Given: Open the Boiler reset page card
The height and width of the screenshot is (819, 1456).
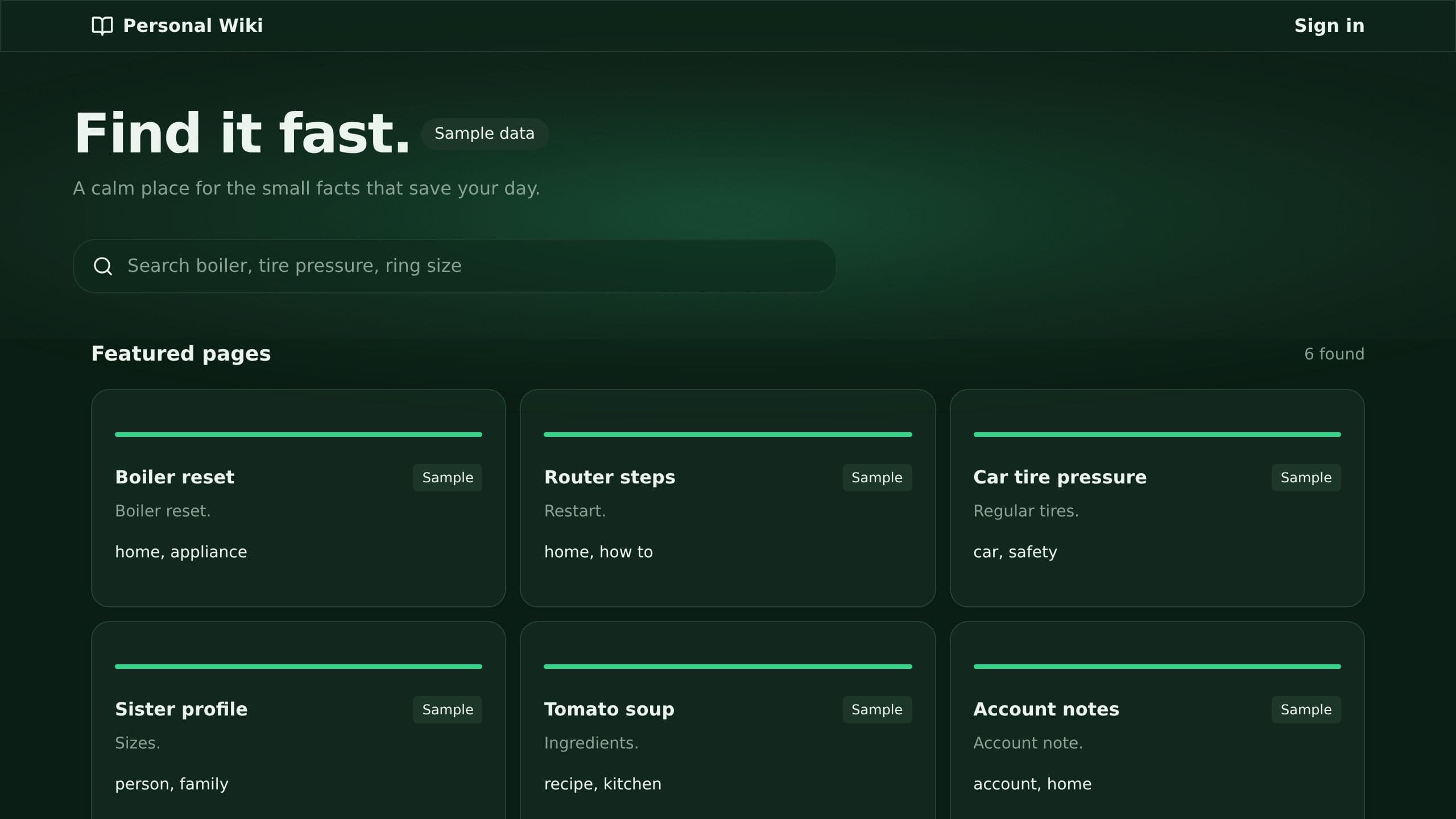Looking at the screenshot, I should coord(299,498).
